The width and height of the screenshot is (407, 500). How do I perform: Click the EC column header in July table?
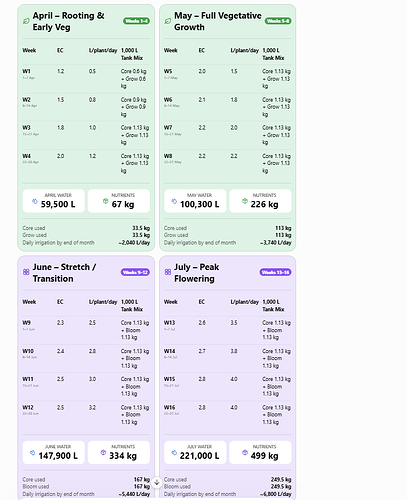pyautogui.click(x=202, y=302)
